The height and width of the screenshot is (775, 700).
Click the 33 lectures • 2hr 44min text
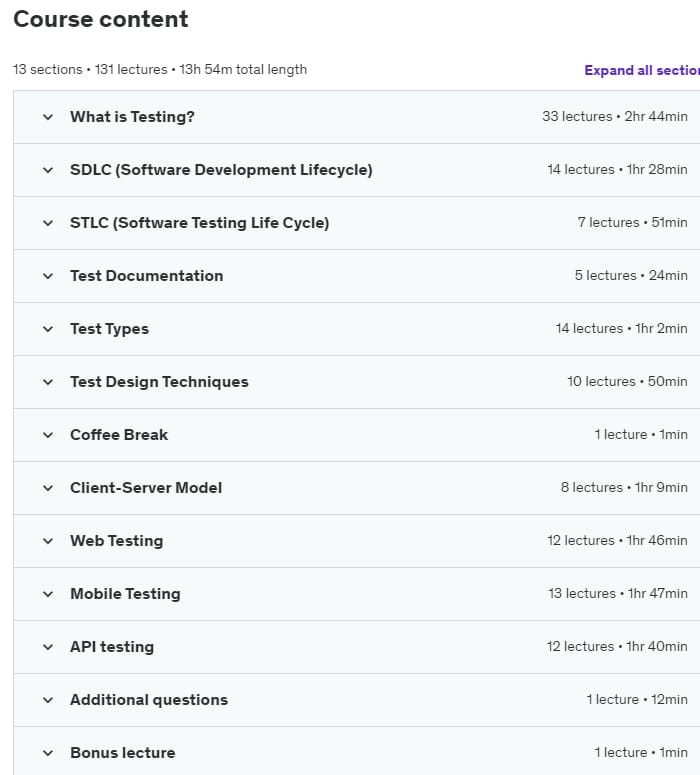[614, 117]
